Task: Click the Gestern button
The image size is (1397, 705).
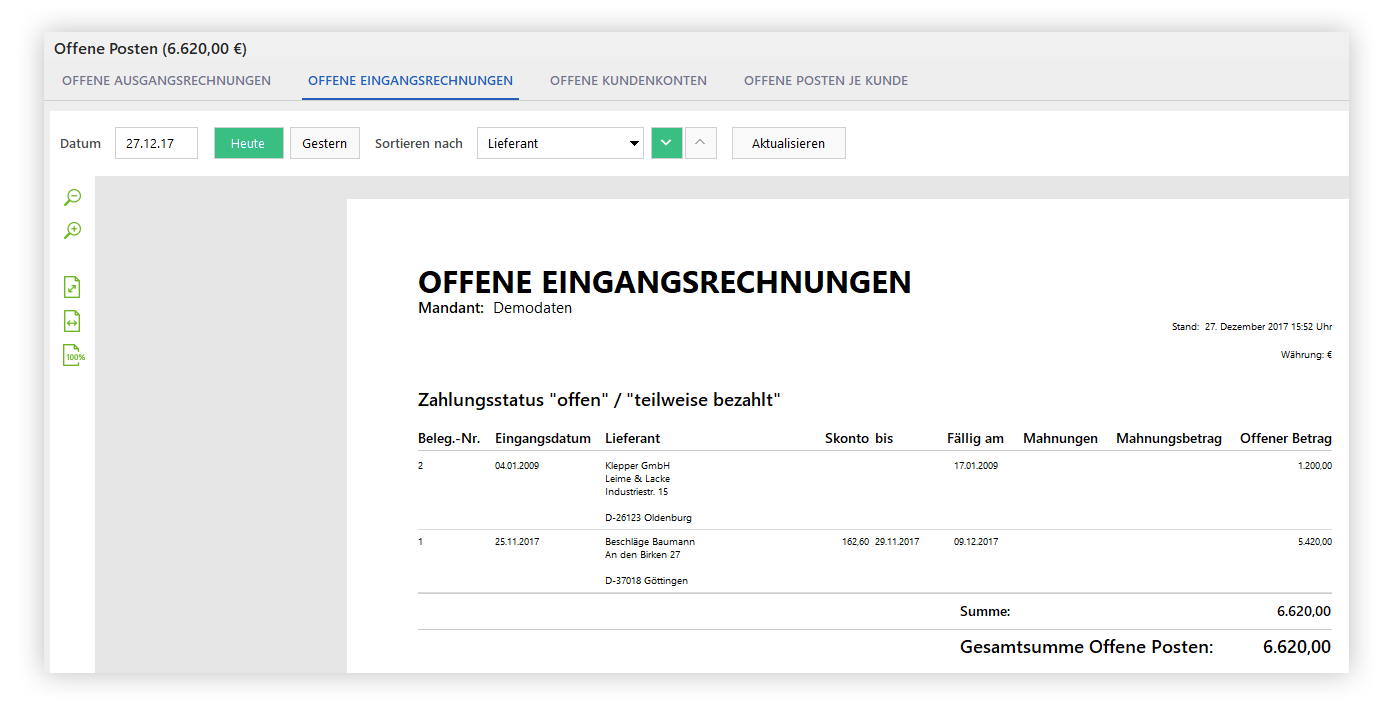Action: point(325,143)
